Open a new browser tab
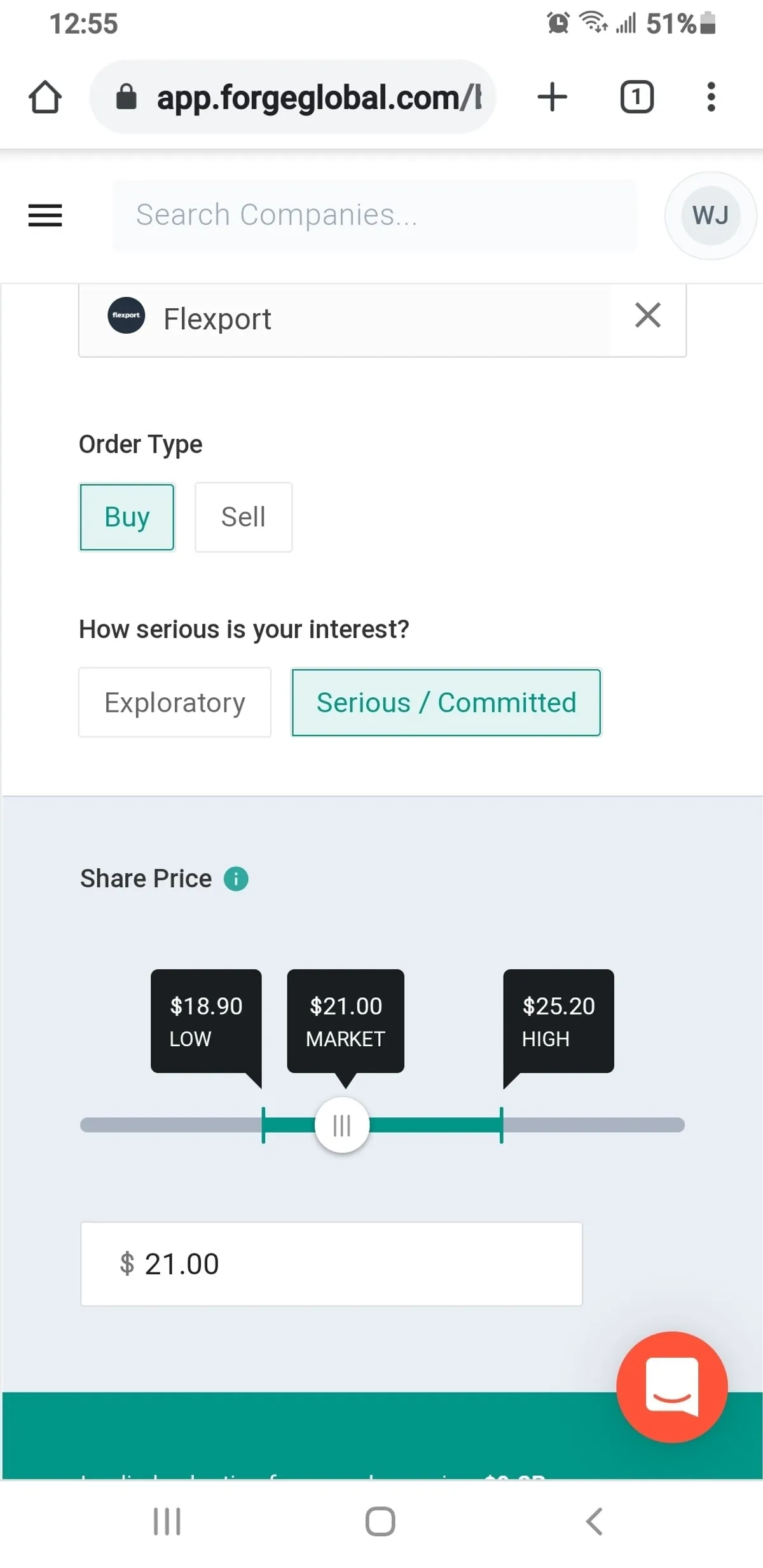Viewport: 763px width, 1568px height. coord(552,97)
